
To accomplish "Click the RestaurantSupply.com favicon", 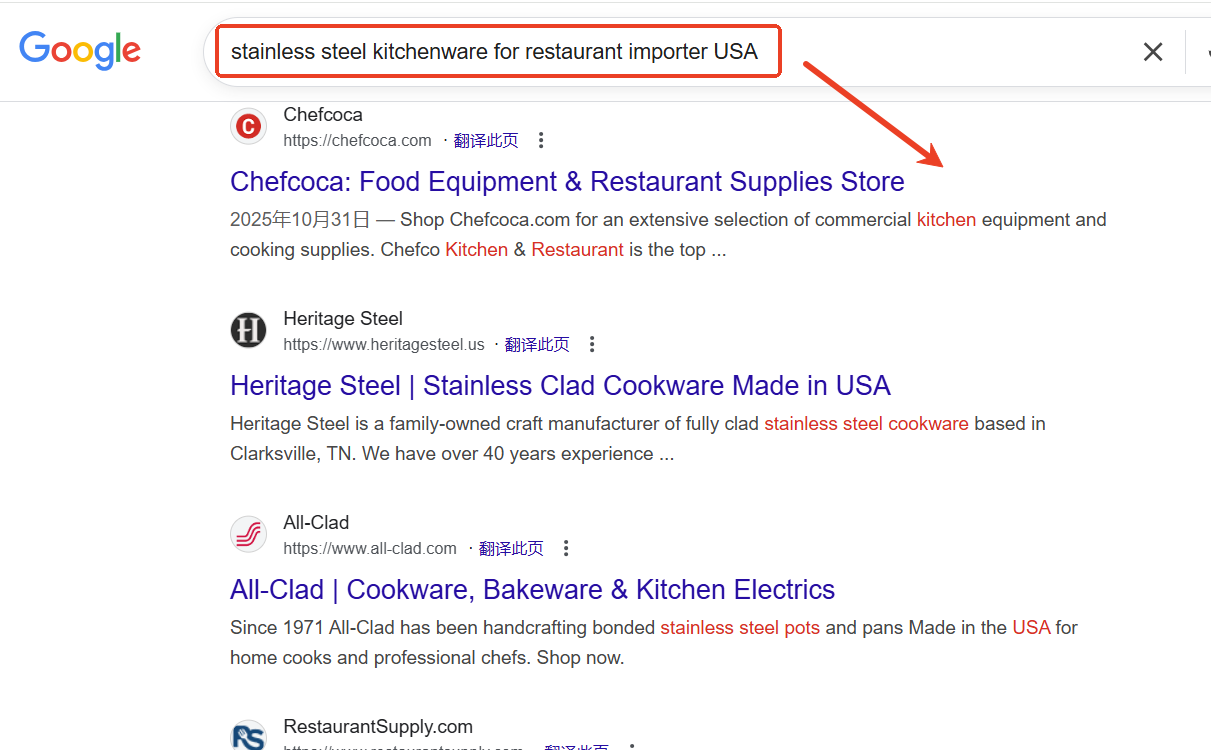I will (x=248, y=737).
